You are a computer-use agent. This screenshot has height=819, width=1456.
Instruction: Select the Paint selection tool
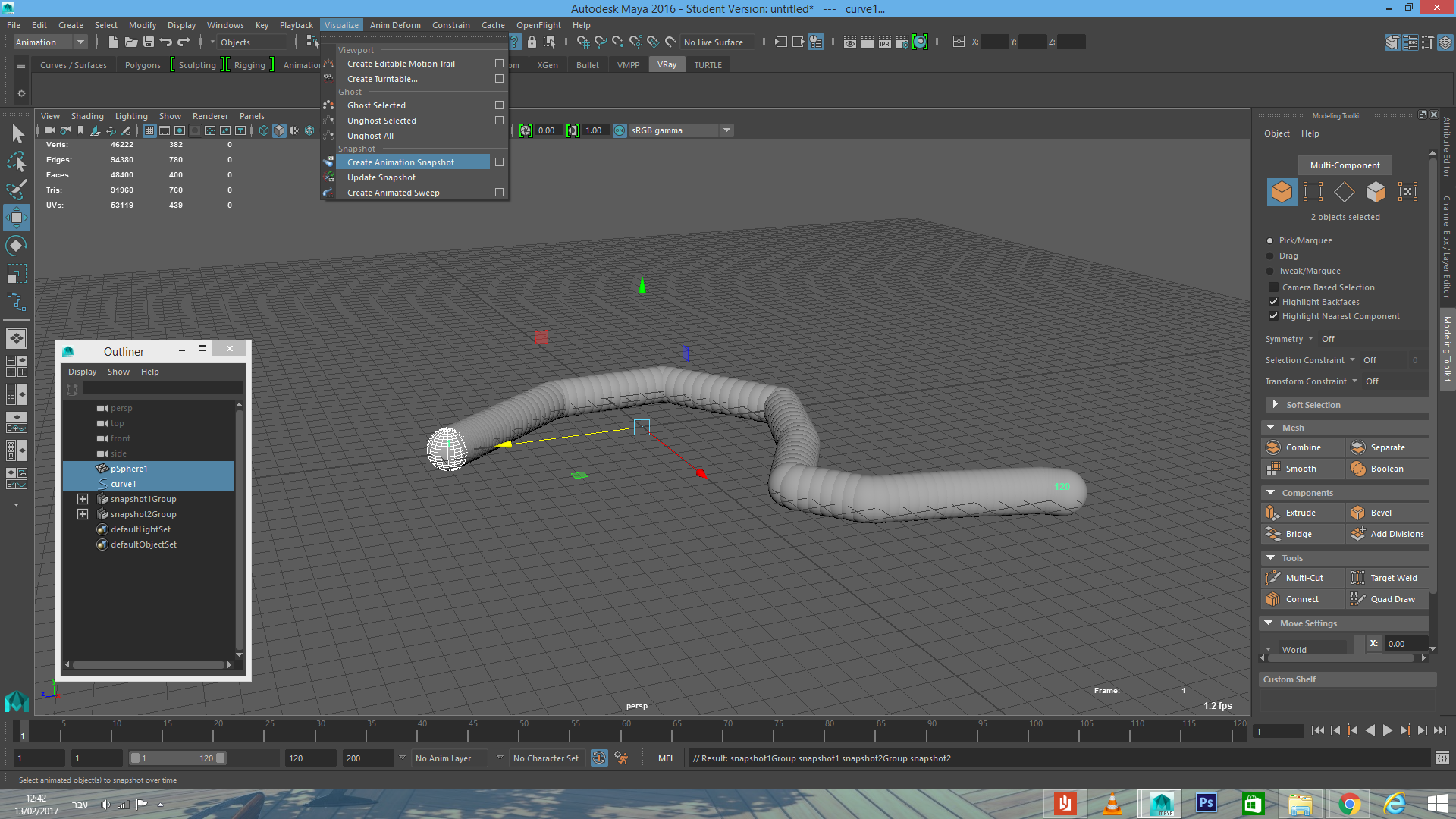click(x=16, y=190)
